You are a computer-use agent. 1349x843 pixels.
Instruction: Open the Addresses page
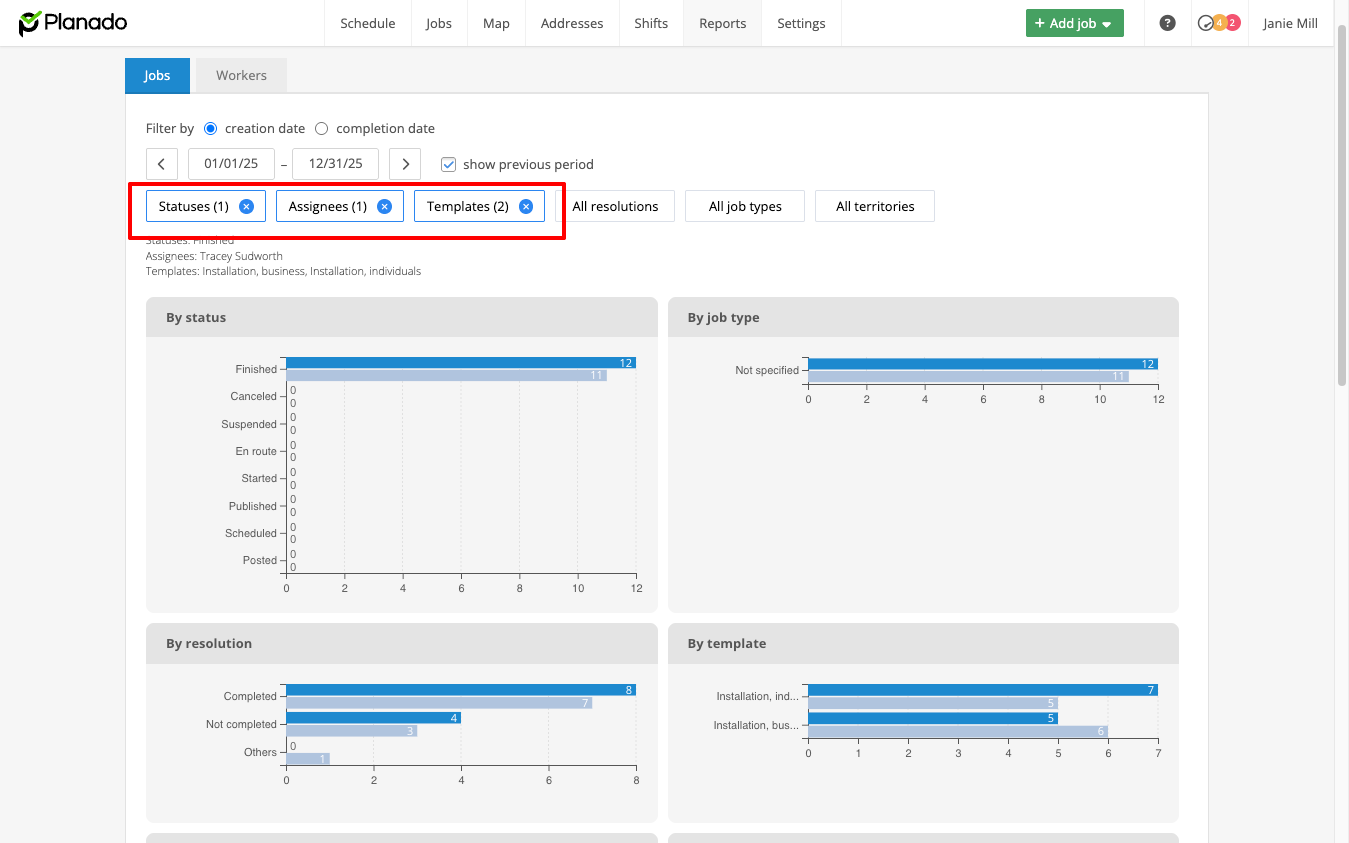coord(572,23)
